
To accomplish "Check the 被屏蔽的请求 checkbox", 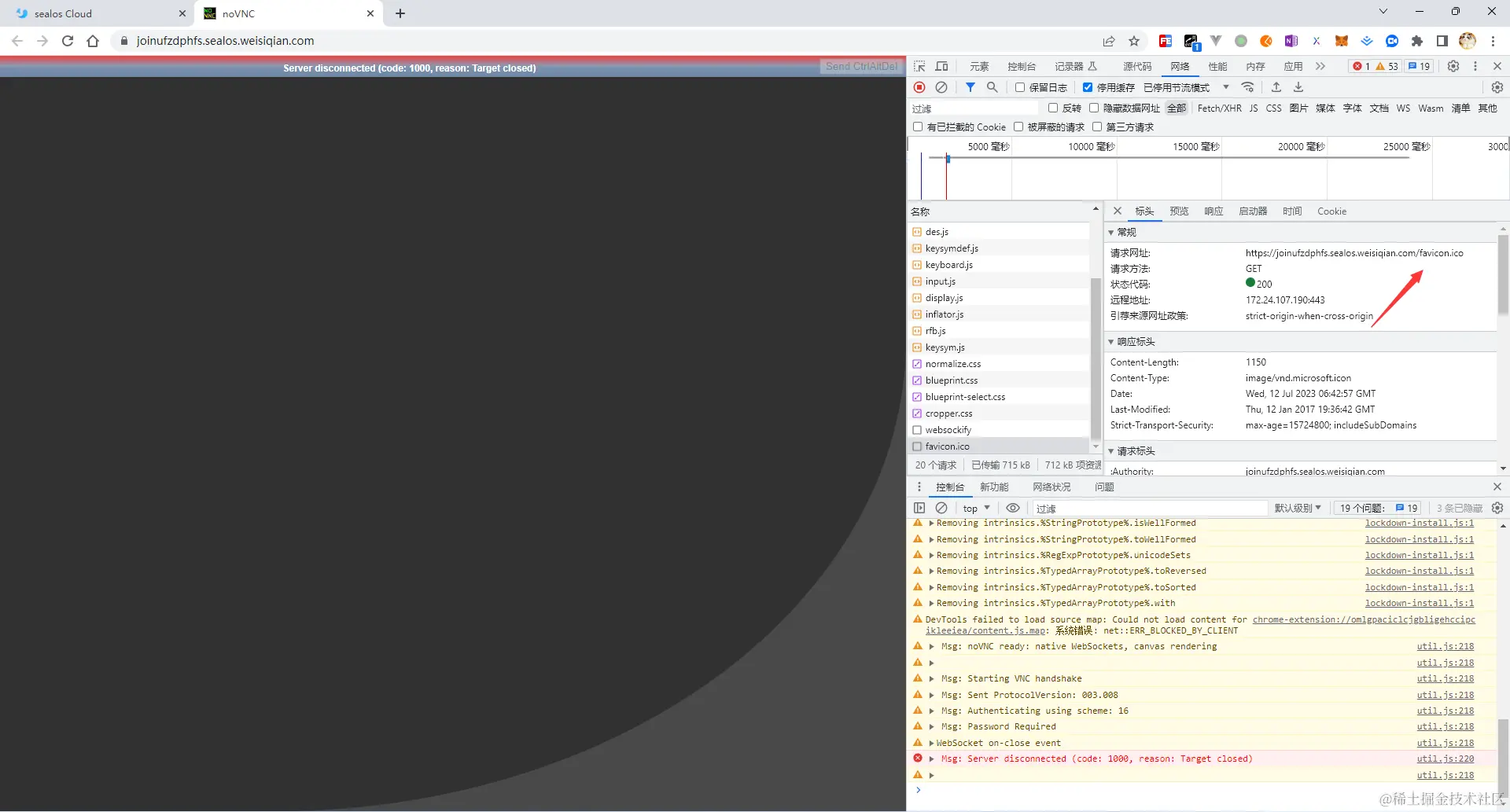I will coord(1018,127).
